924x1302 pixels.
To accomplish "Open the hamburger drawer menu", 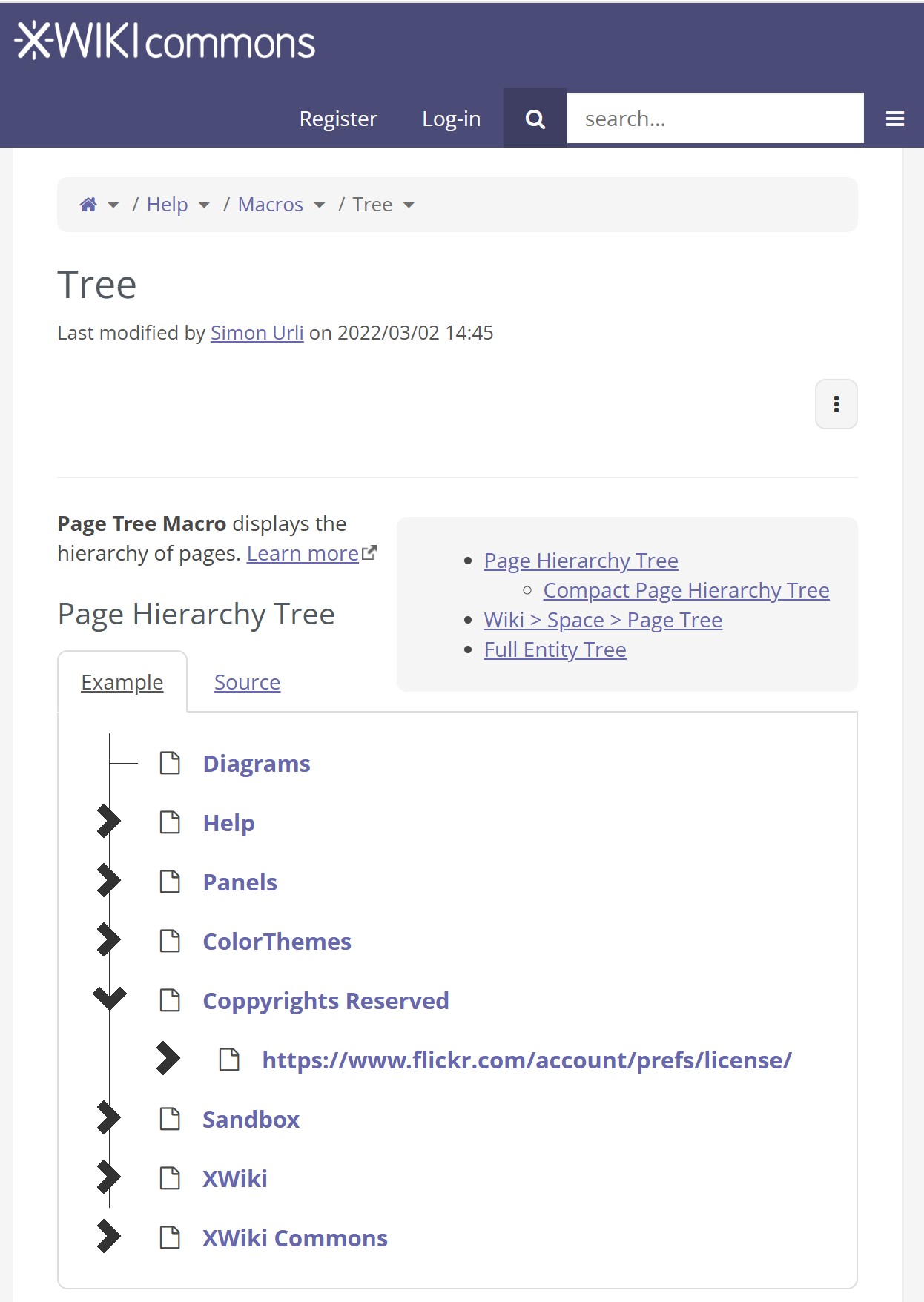I will coord(894,119).
